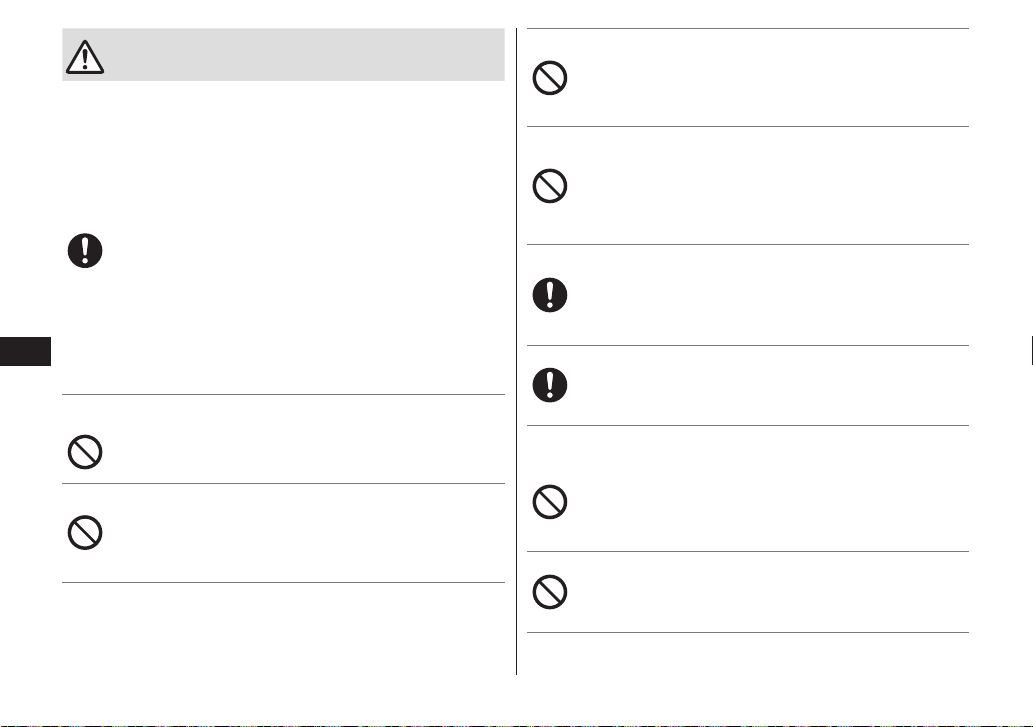Click the vertical divider between the two columns
The width and height of the screenshot is (1033, 727).
[x=516, y=352]
